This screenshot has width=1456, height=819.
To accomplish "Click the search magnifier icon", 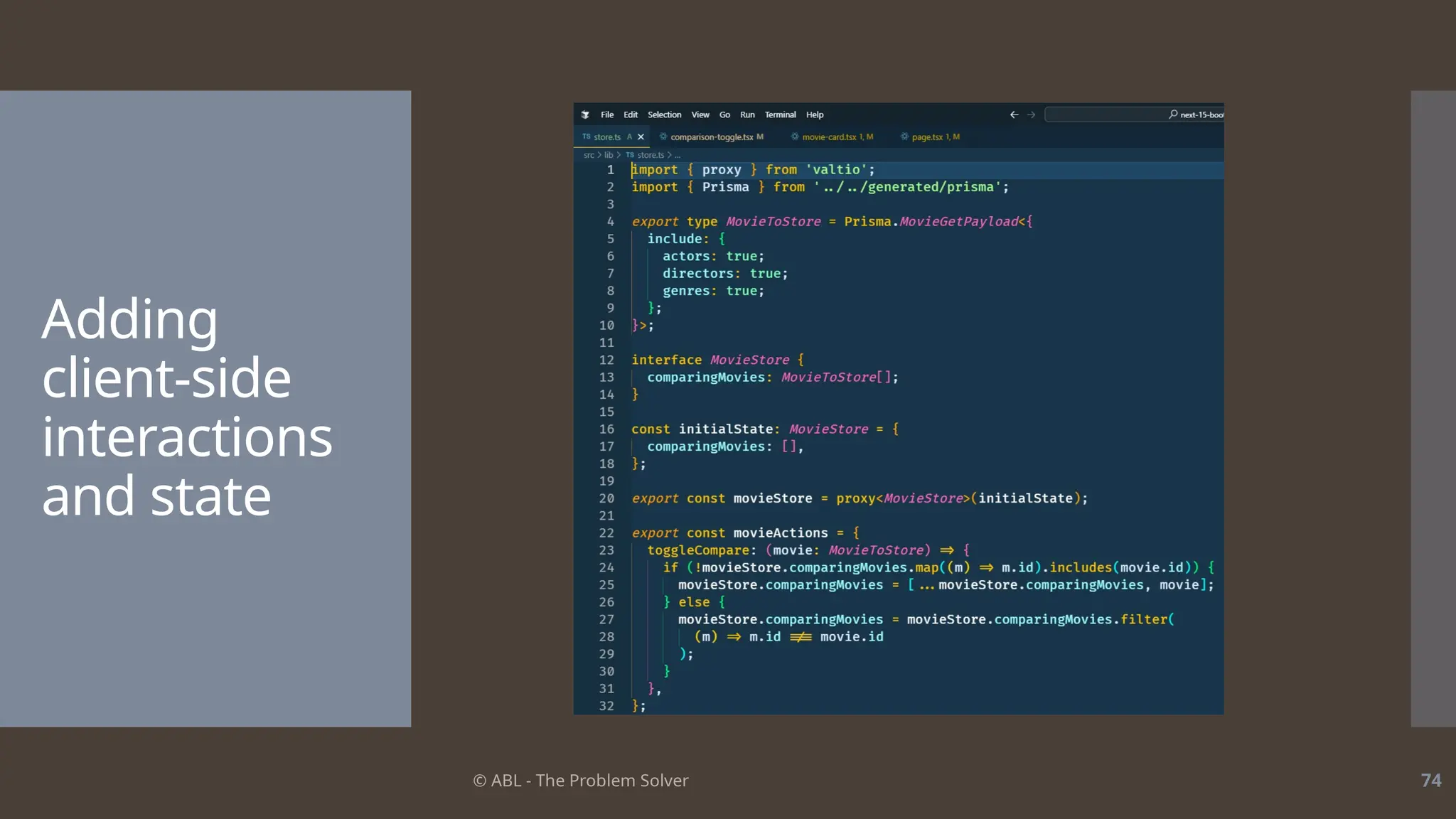I will 1173,114.
